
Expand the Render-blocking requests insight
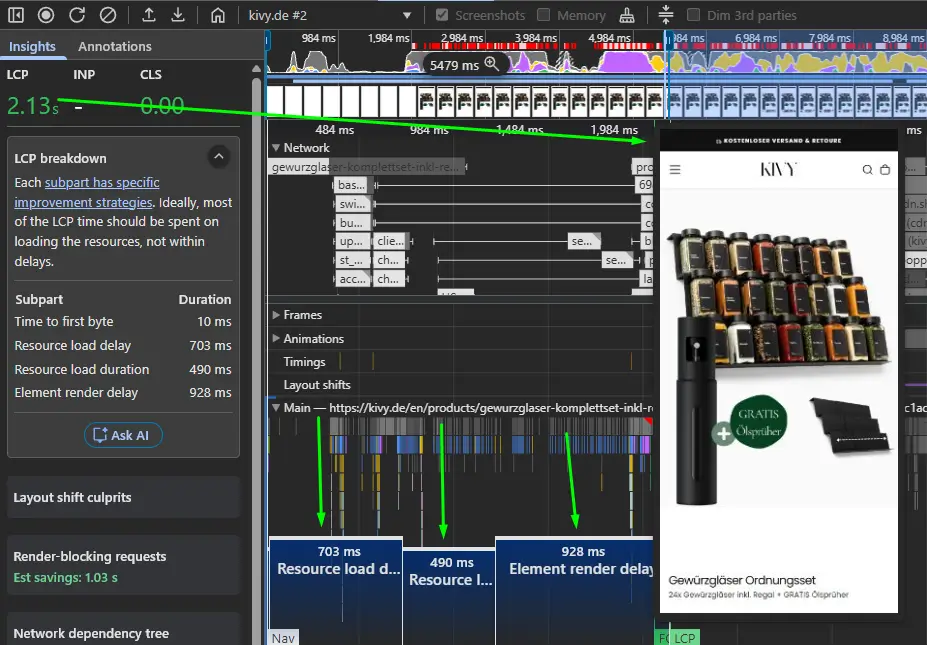[x=124, y=565]
